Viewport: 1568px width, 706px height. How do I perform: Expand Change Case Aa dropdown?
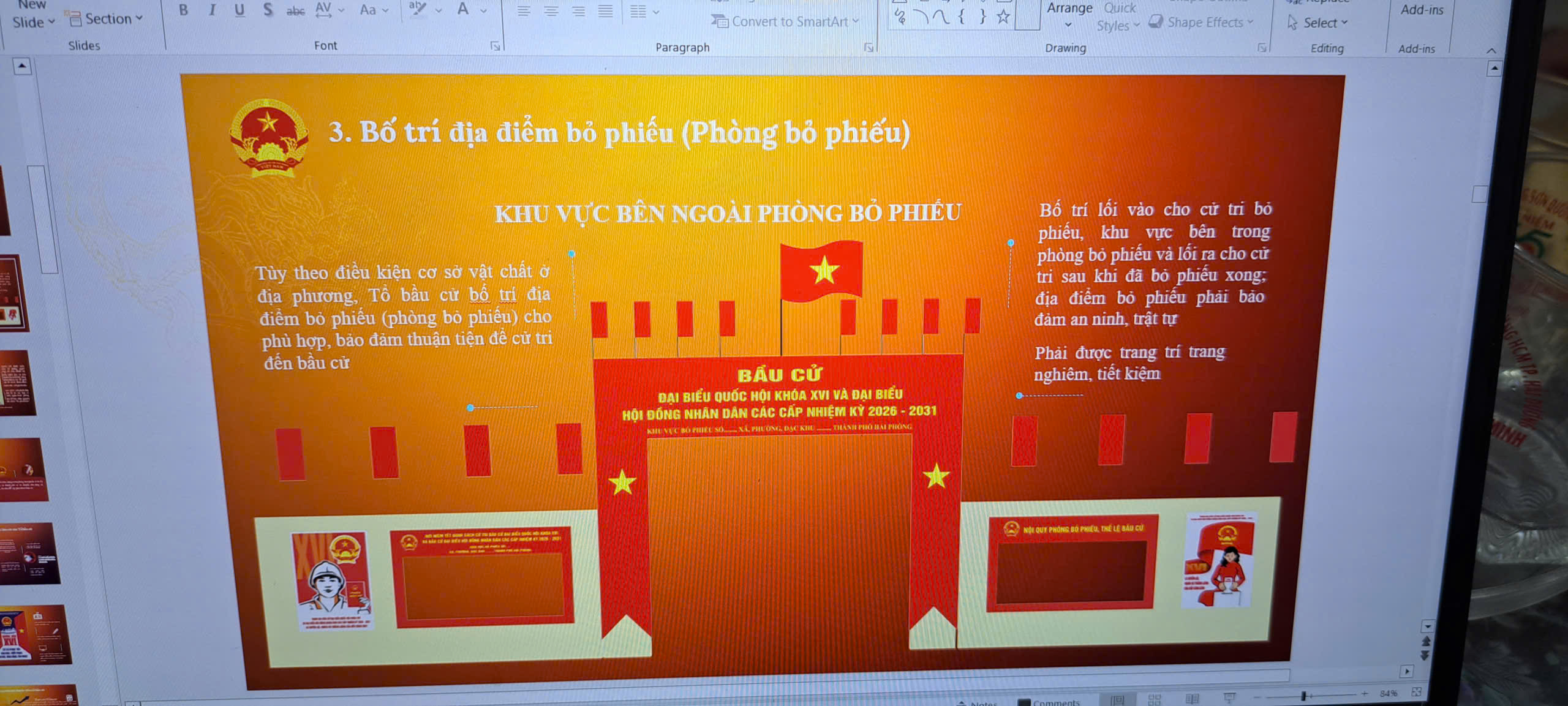[x=374, y=10]
